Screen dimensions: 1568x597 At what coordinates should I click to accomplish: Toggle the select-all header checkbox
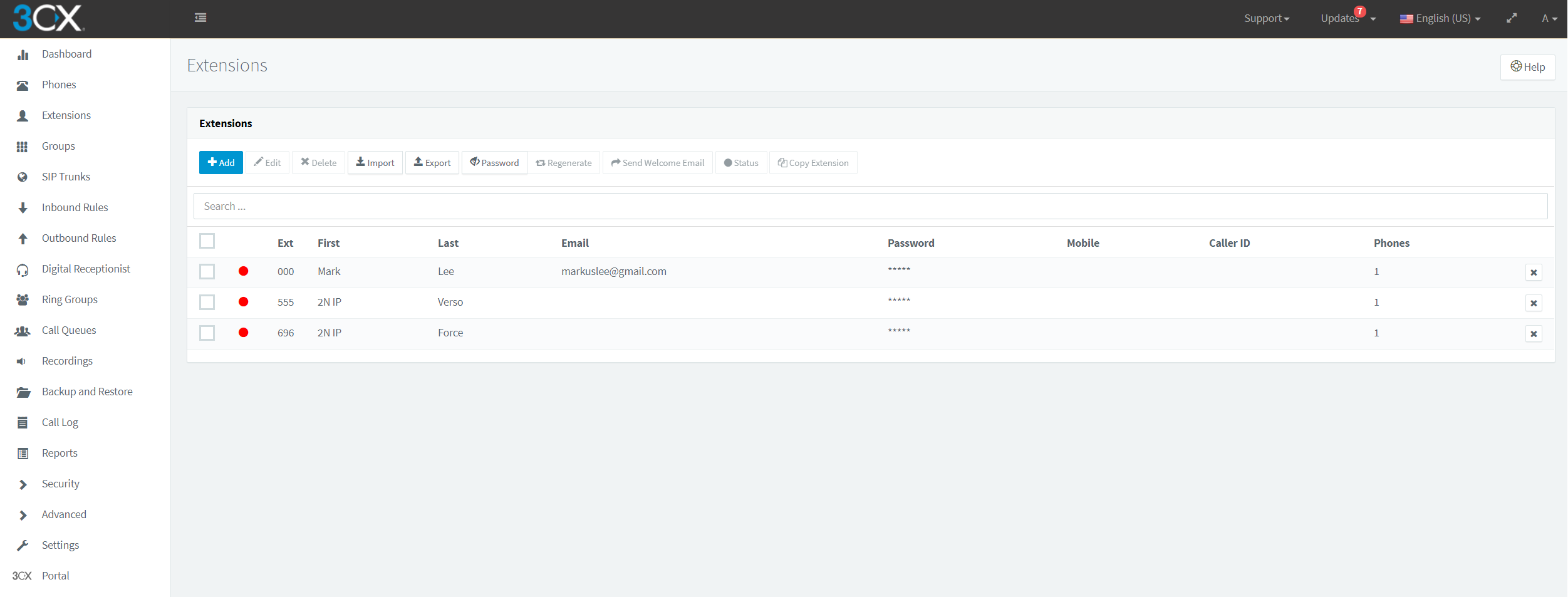(x=207, y=241)
